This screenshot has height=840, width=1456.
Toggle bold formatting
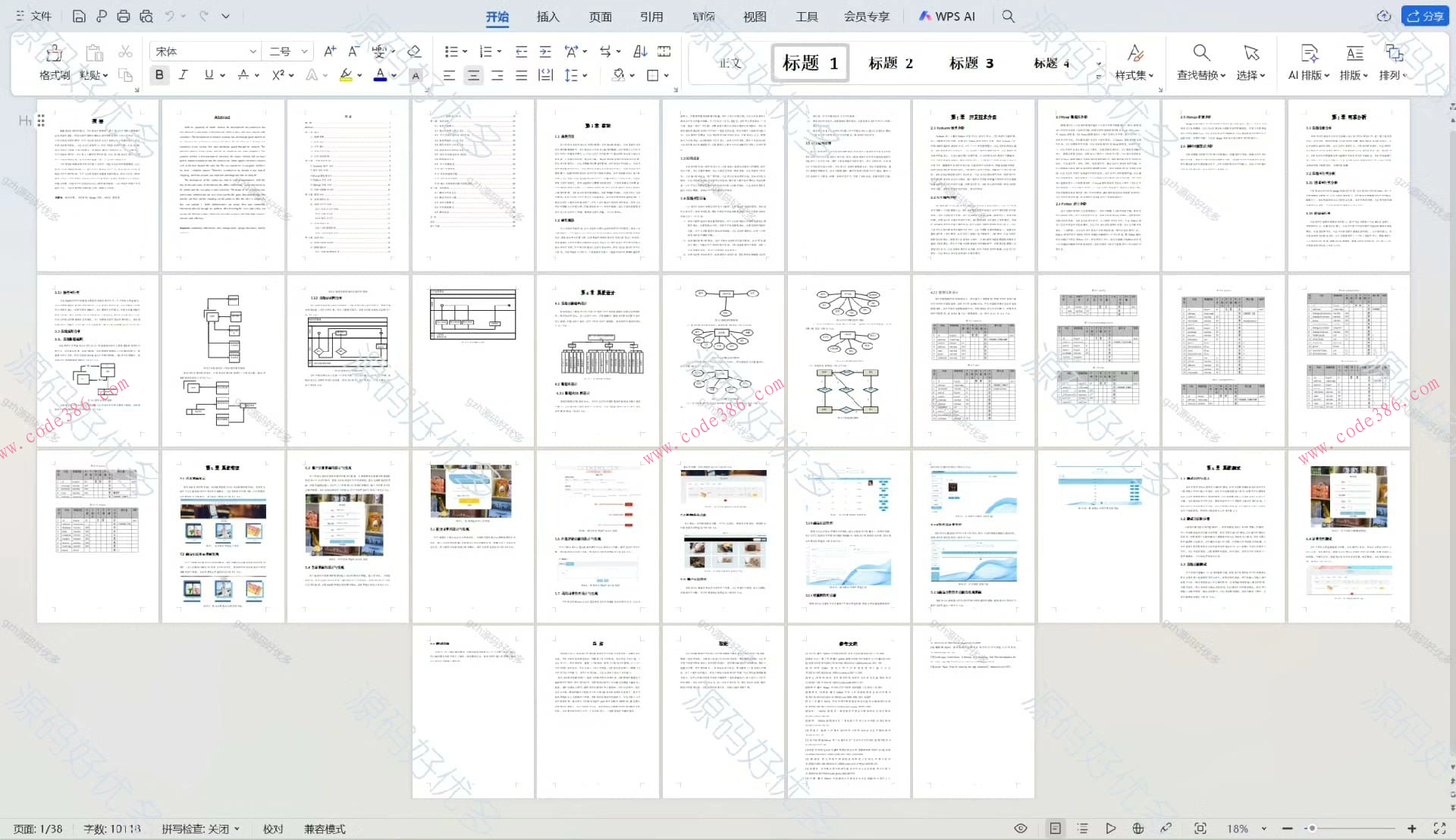pos(159,74)
